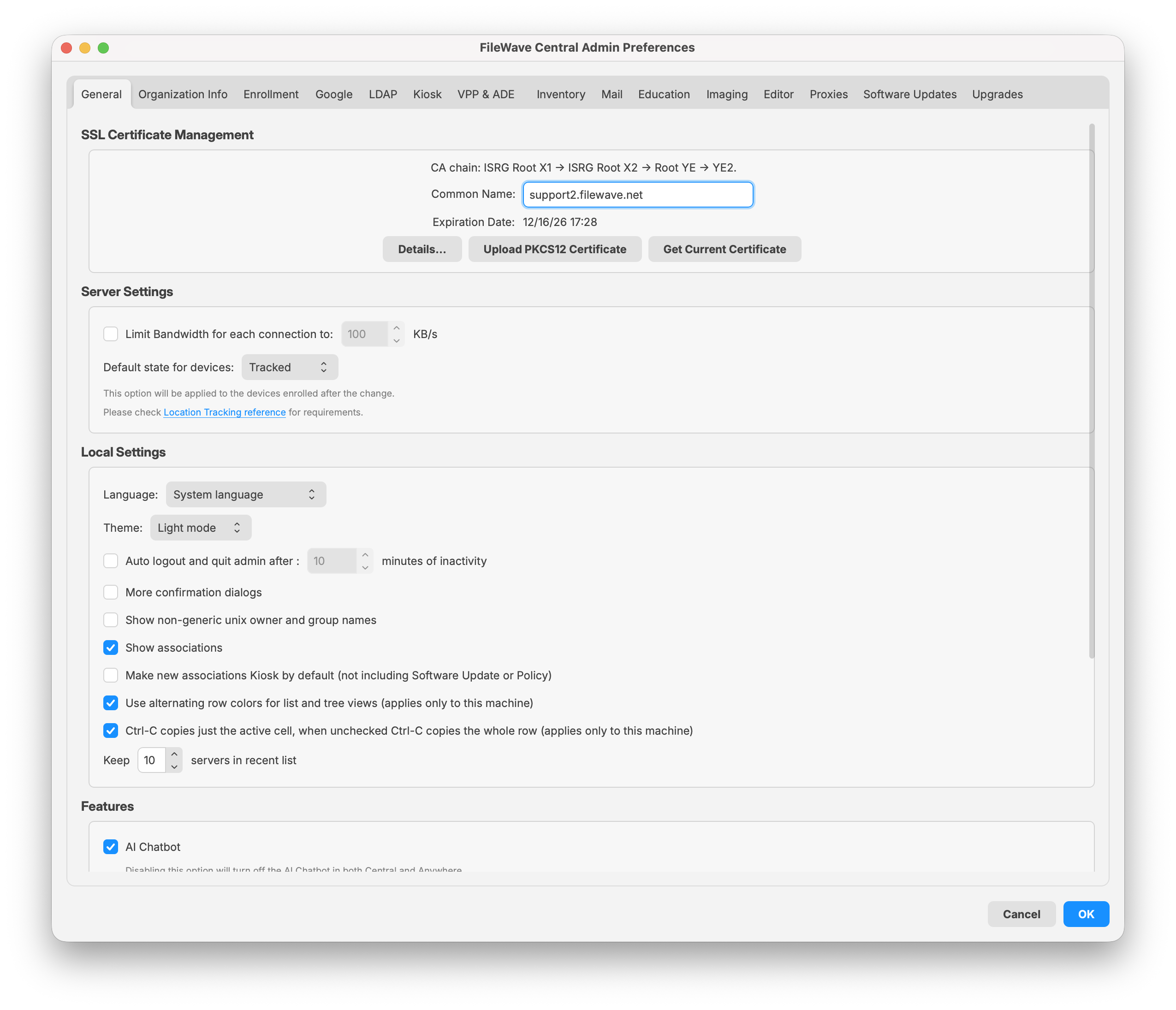The image size is (1176, 1010).
Task: Open the Language dropdown
Action: tap(246, 494)
